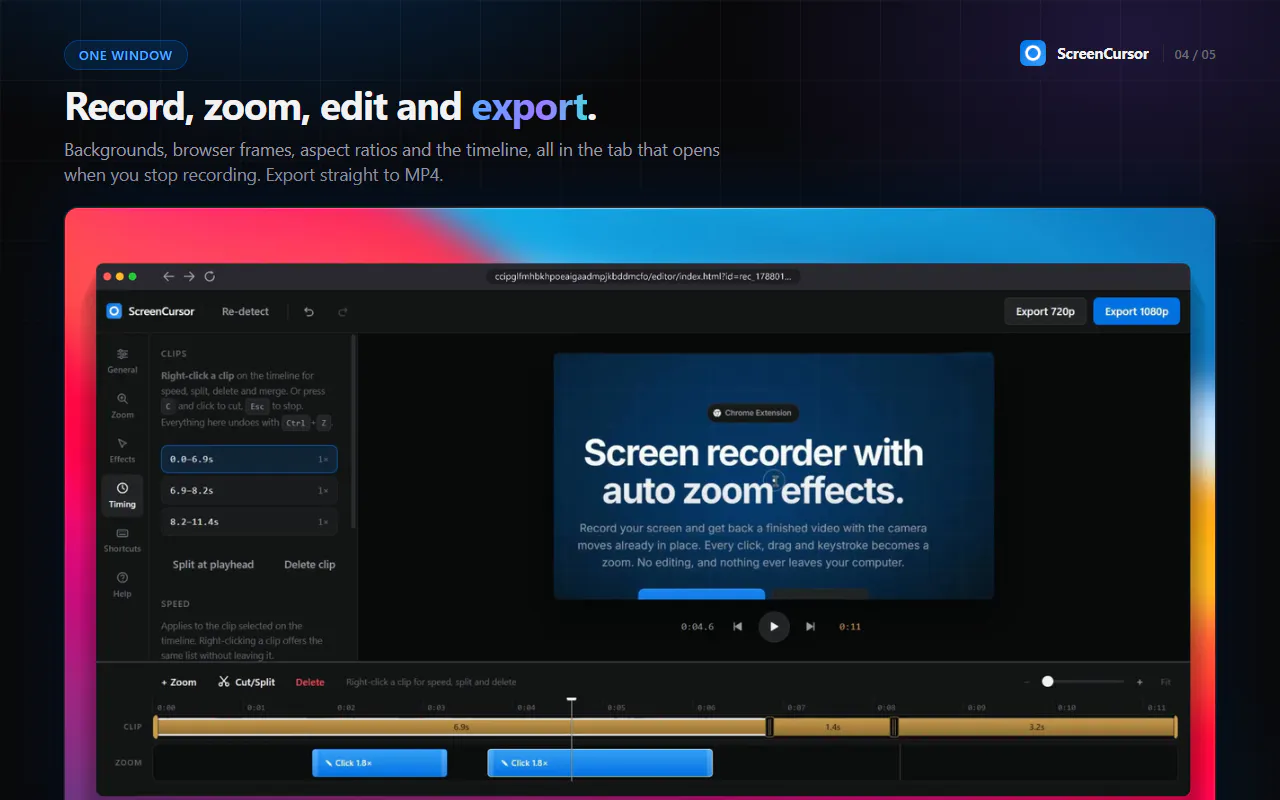
Task: Click the Re-detect button
Action: [x=245, y=311]
